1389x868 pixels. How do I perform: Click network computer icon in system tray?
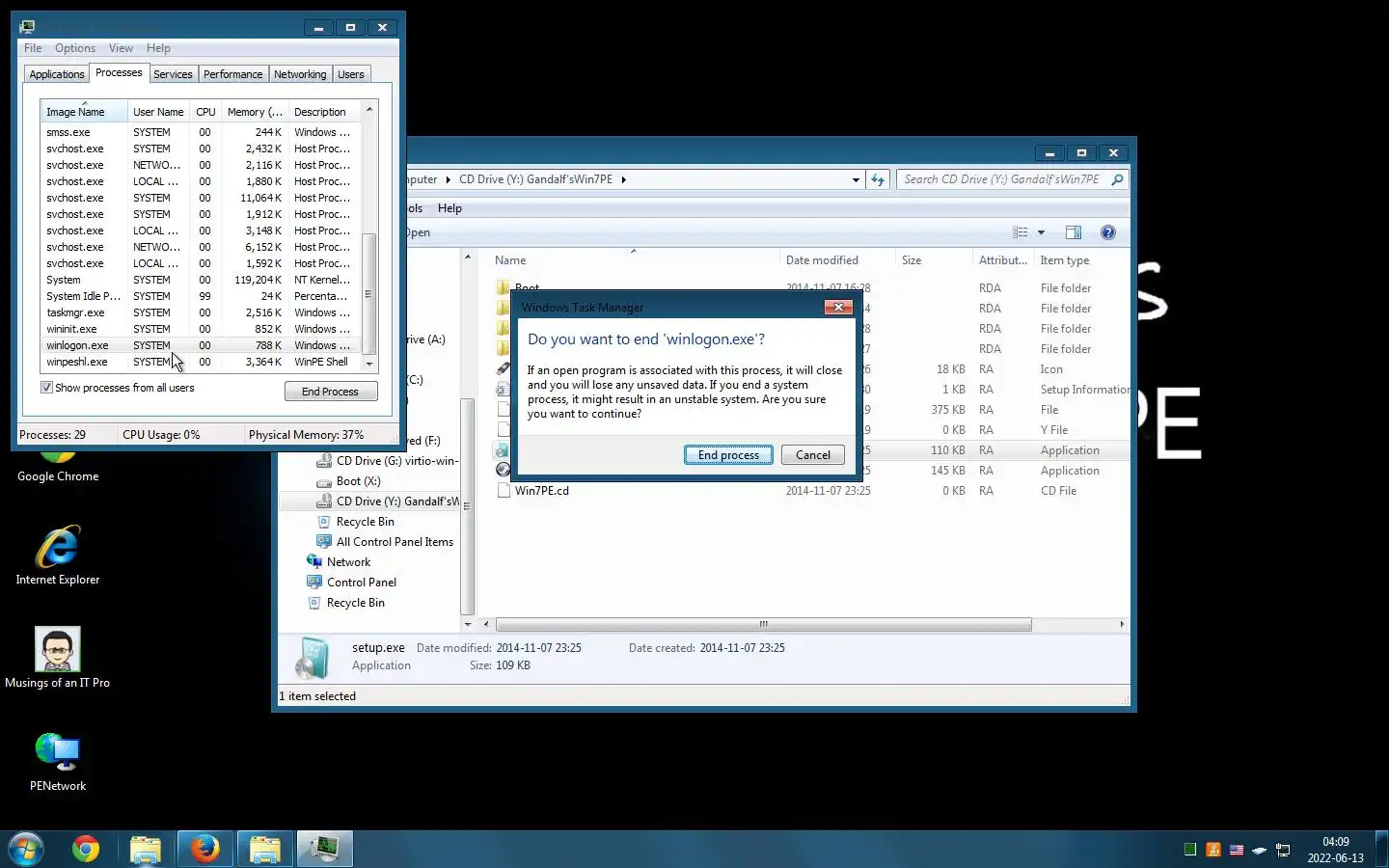pos(1283,850)
